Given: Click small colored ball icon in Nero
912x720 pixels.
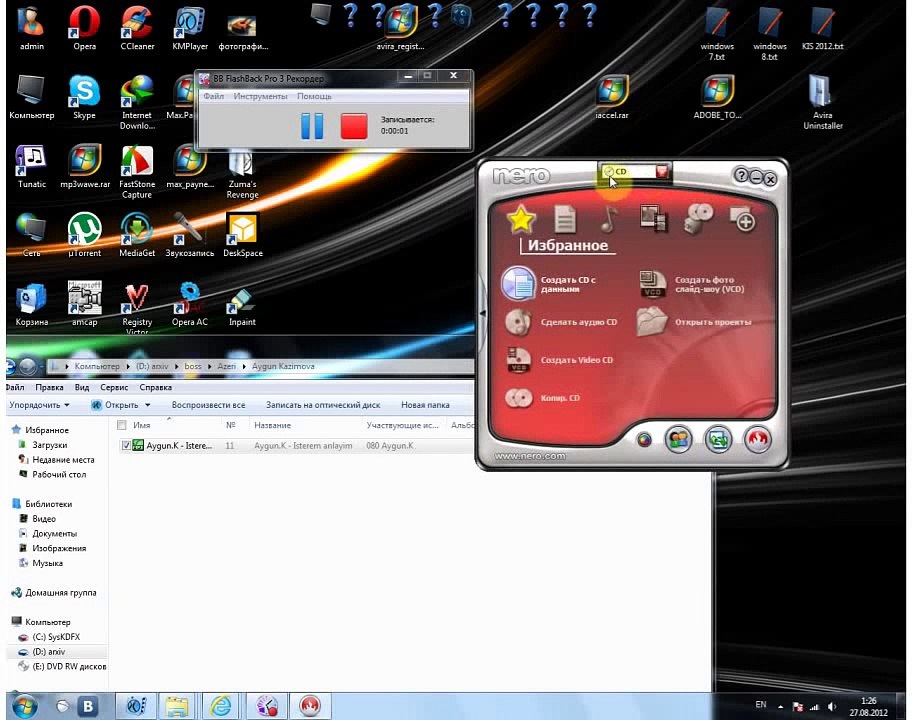Looking at the screenshot, I should (x=644, y=440).
